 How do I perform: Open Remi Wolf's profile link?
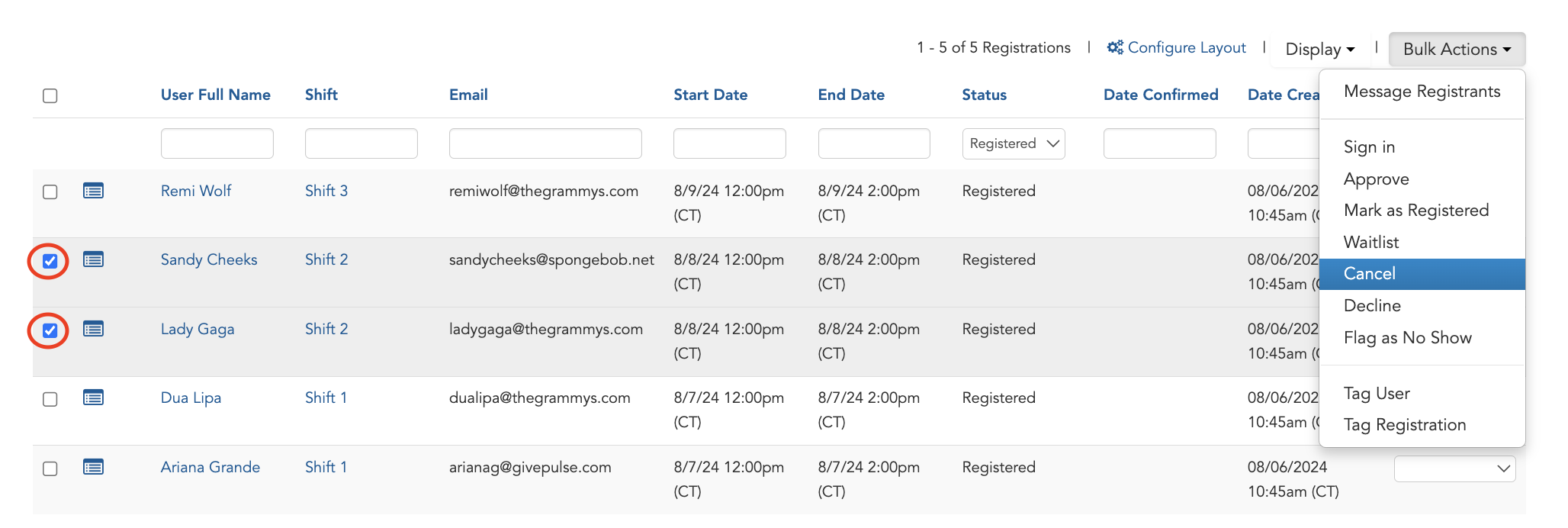pyautogui.click(x=196, y=191)
